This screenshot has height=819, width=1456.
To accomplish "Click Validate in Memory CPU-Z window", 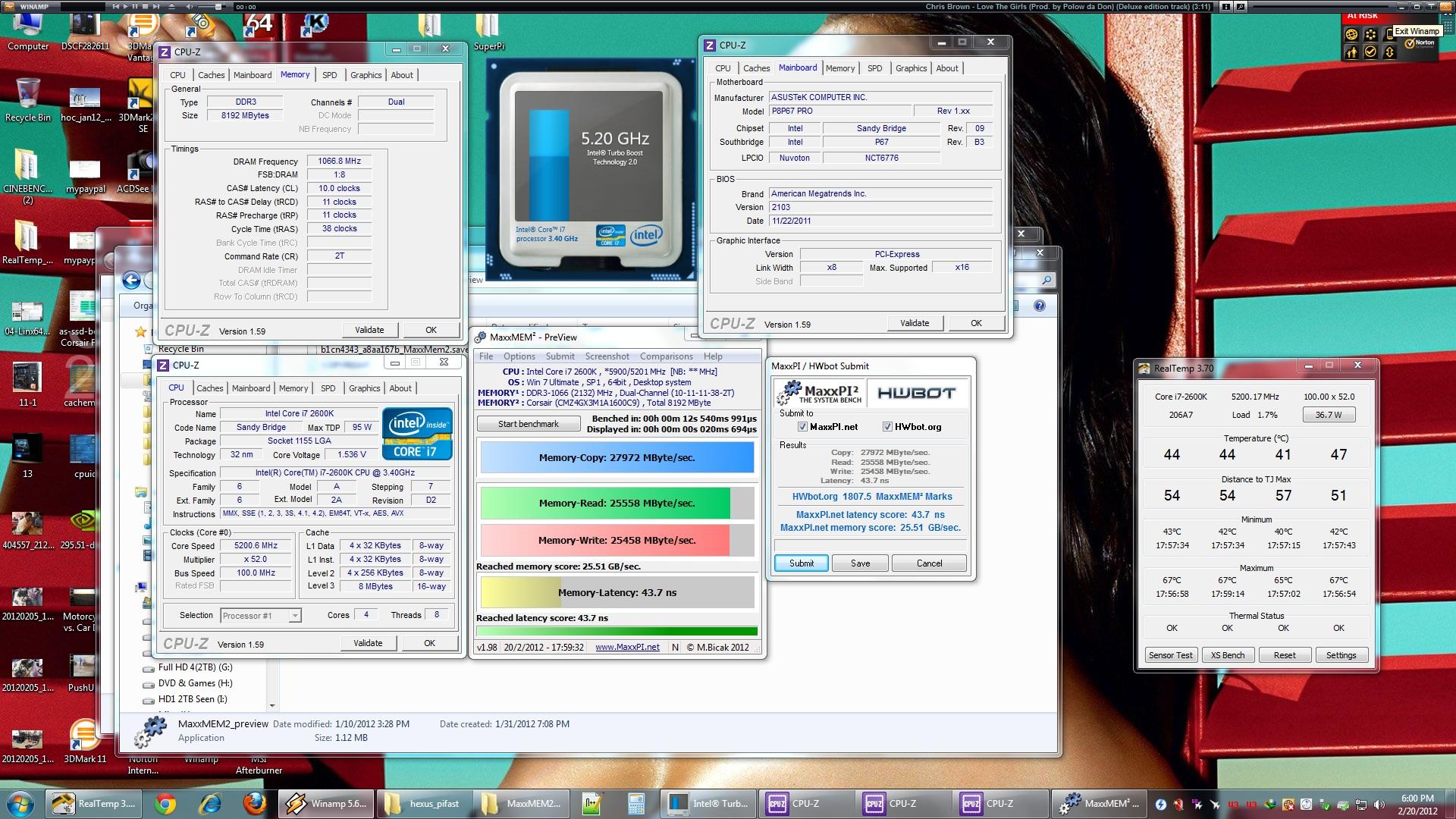I will [369, 330].
